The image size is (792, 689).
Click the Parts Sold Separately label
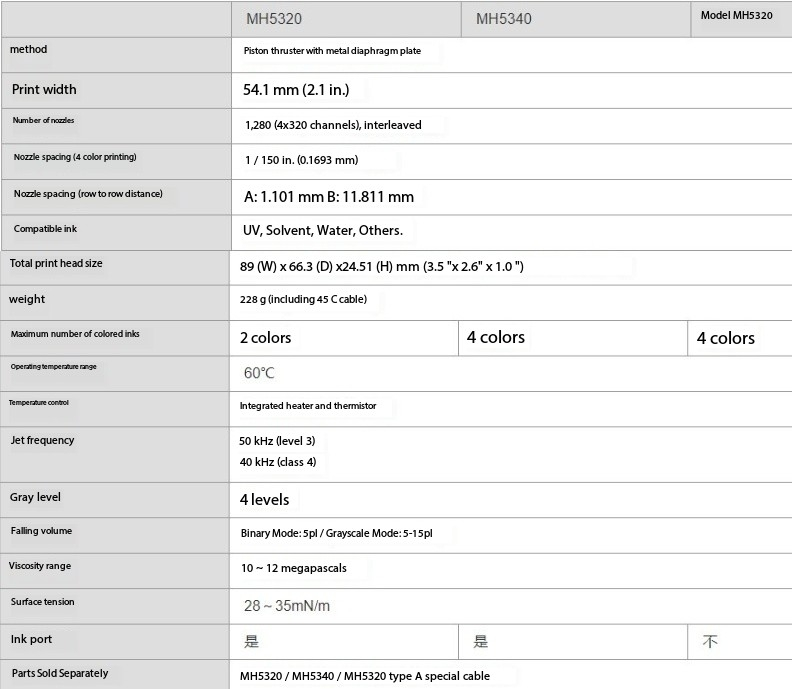pyautogui.click(x=60, y=674)
